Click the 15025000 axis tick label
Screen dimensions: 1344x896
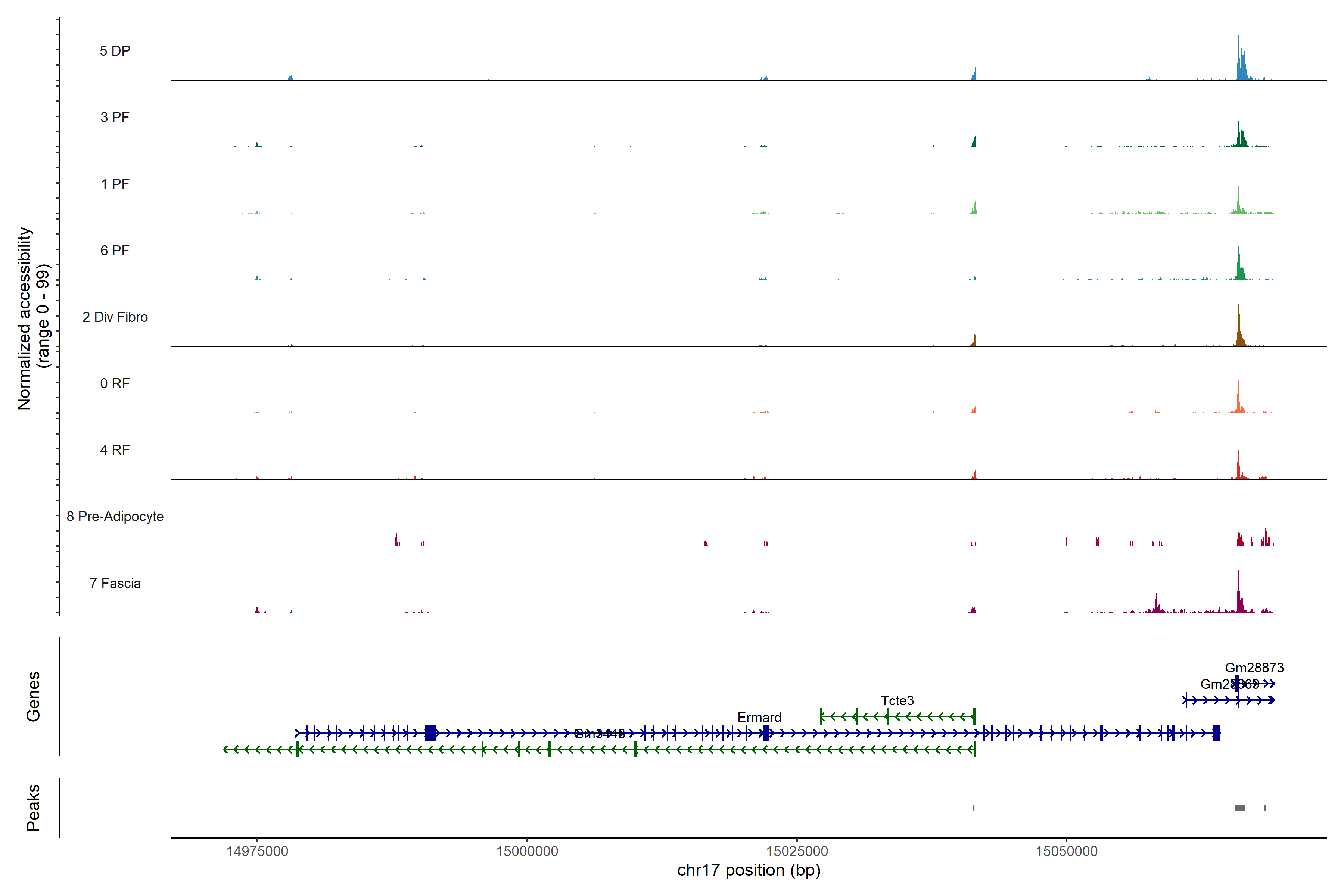[797, 852]
